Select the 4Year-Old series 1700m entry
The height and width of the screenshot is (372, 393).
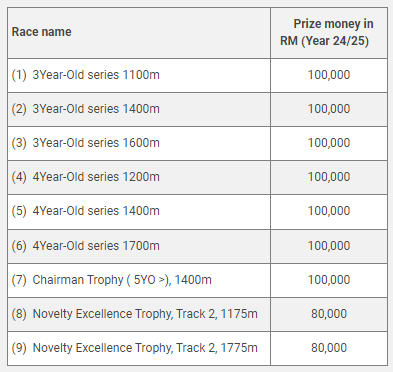click(86, 246)
